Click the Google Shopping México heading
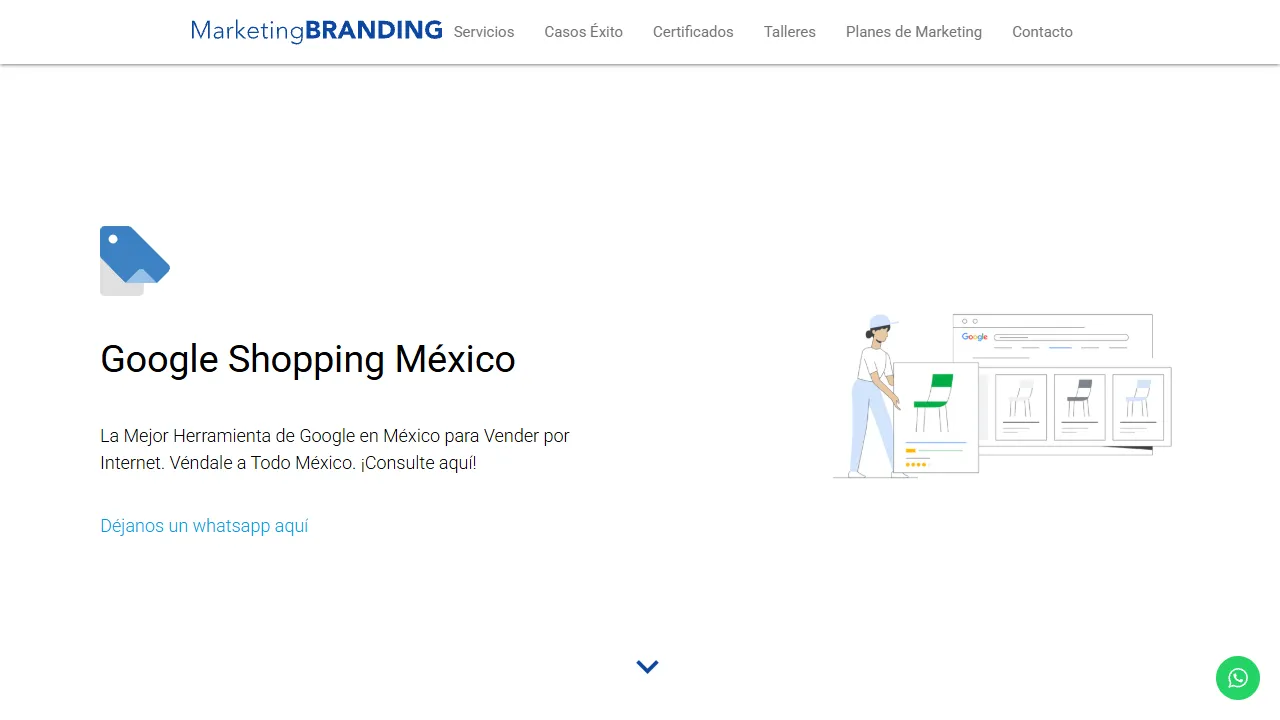The height and width of the screenshot is (720, 1280). pyautogui.click(x=307, y=359)
